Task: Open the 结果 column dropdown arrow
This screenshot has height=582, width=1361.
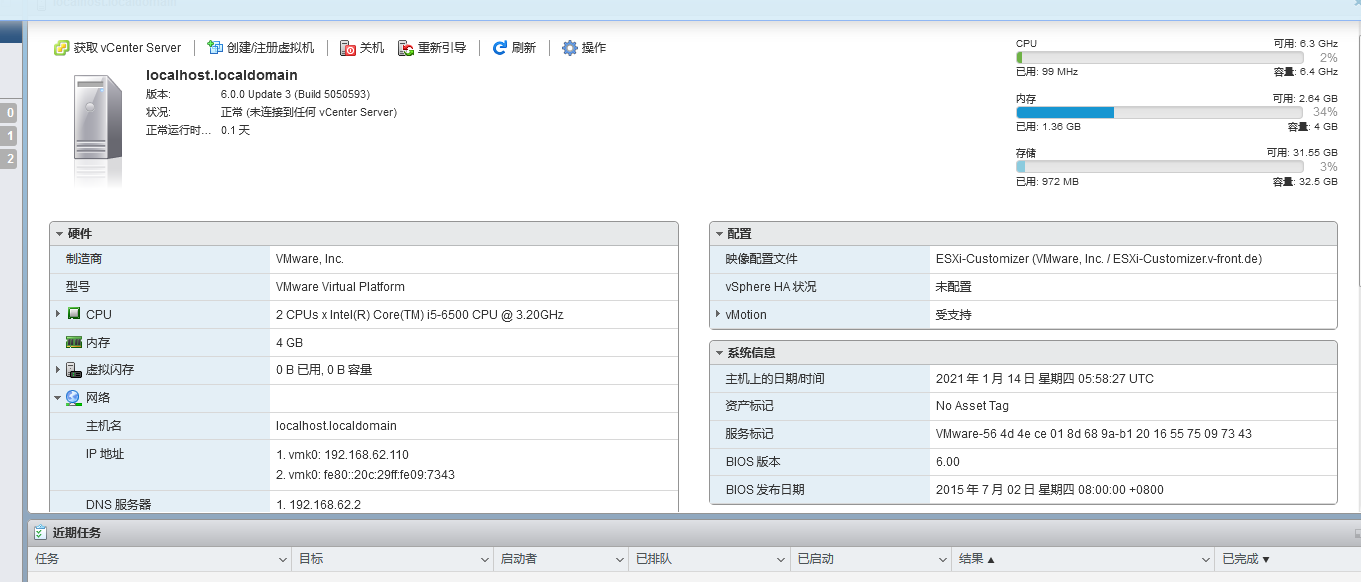Action: pos(1206,560)
